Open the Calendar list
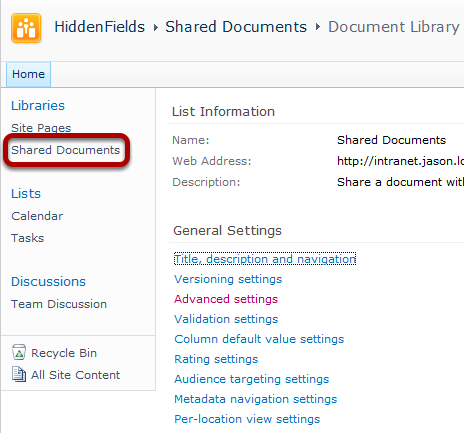The height and width of the screenshot is (433, 464). coord(37,216)
